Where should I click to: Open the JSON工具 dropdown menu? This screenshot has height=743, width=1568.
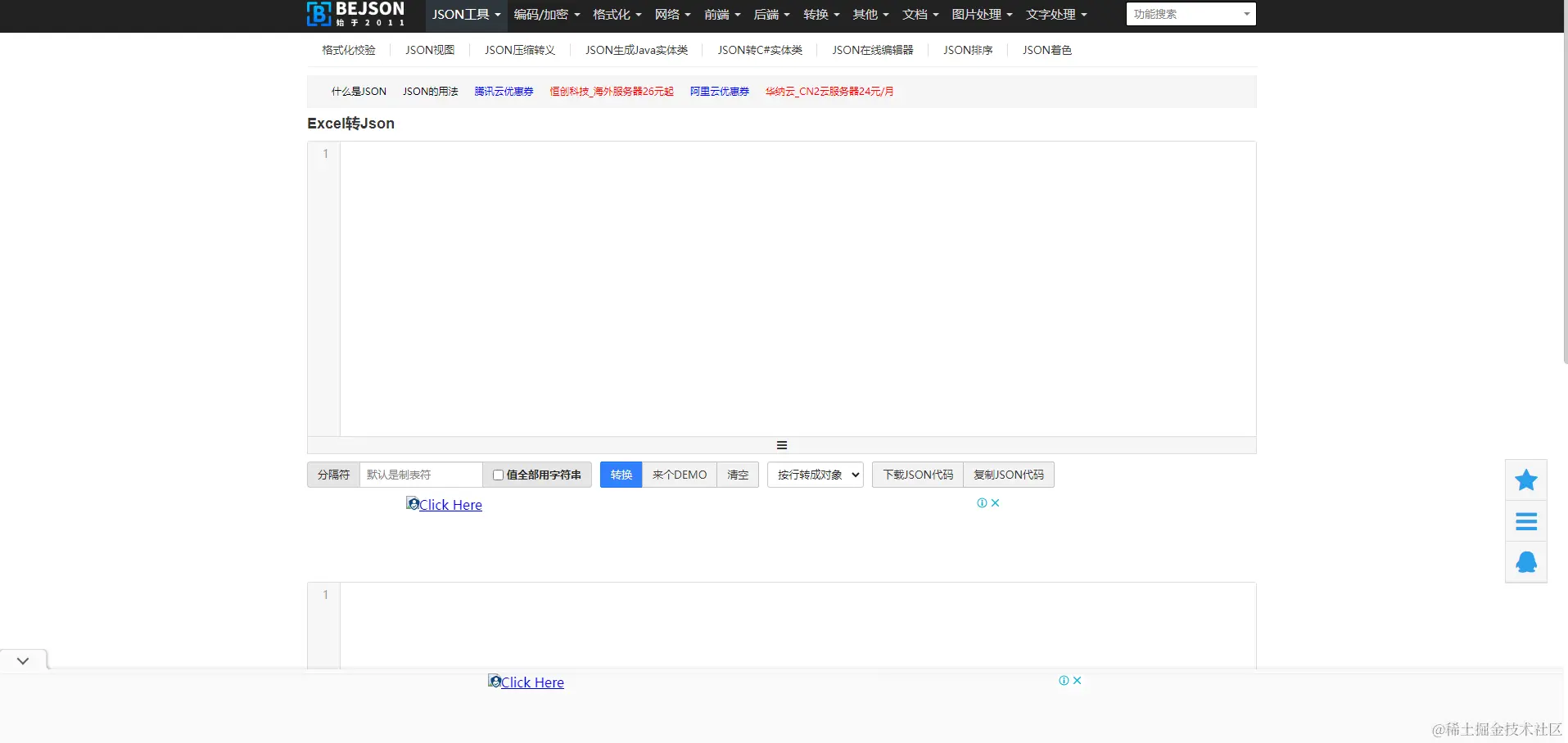pyautogui.click(x=466, y=15)
